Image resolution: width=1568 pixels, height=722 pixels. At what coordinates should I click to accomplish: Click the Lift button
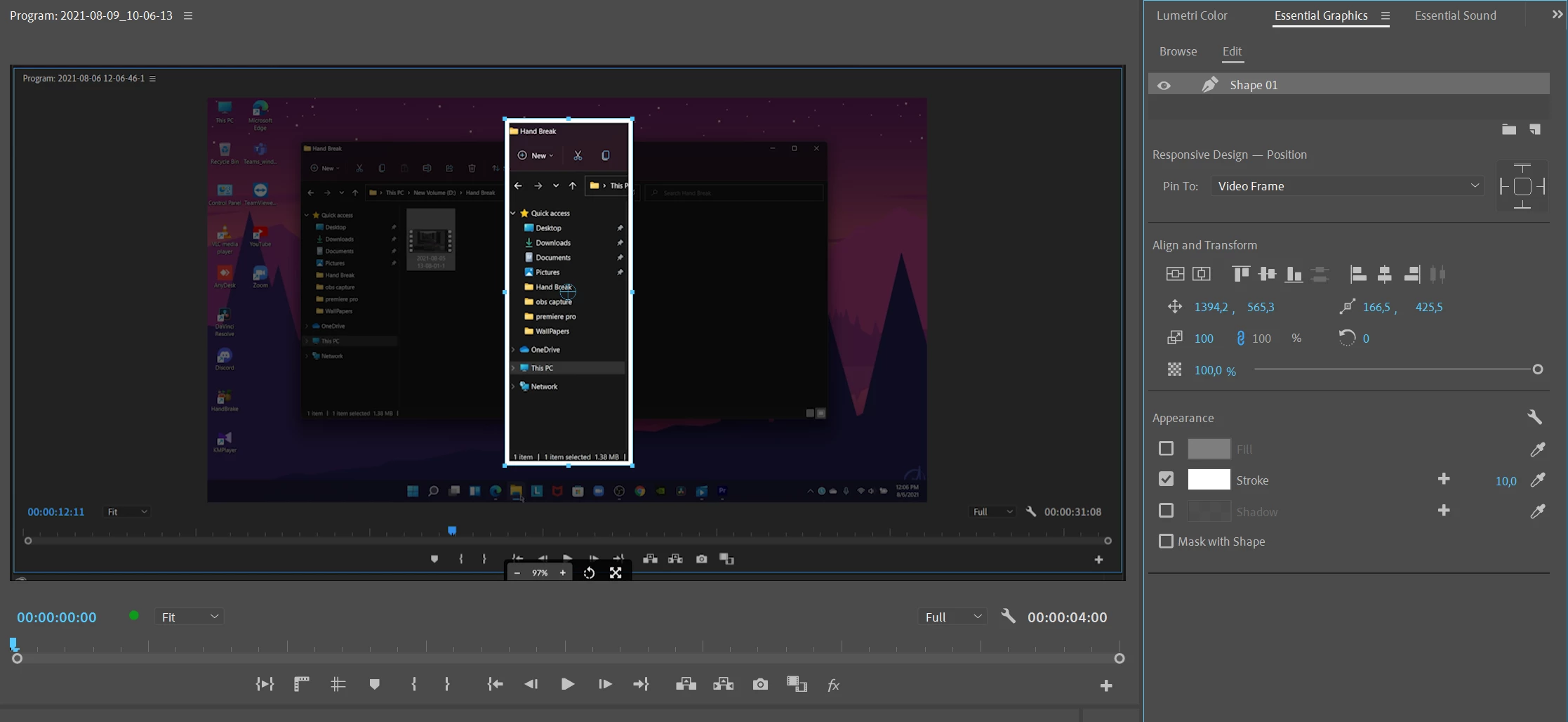(x=686, y=684)
